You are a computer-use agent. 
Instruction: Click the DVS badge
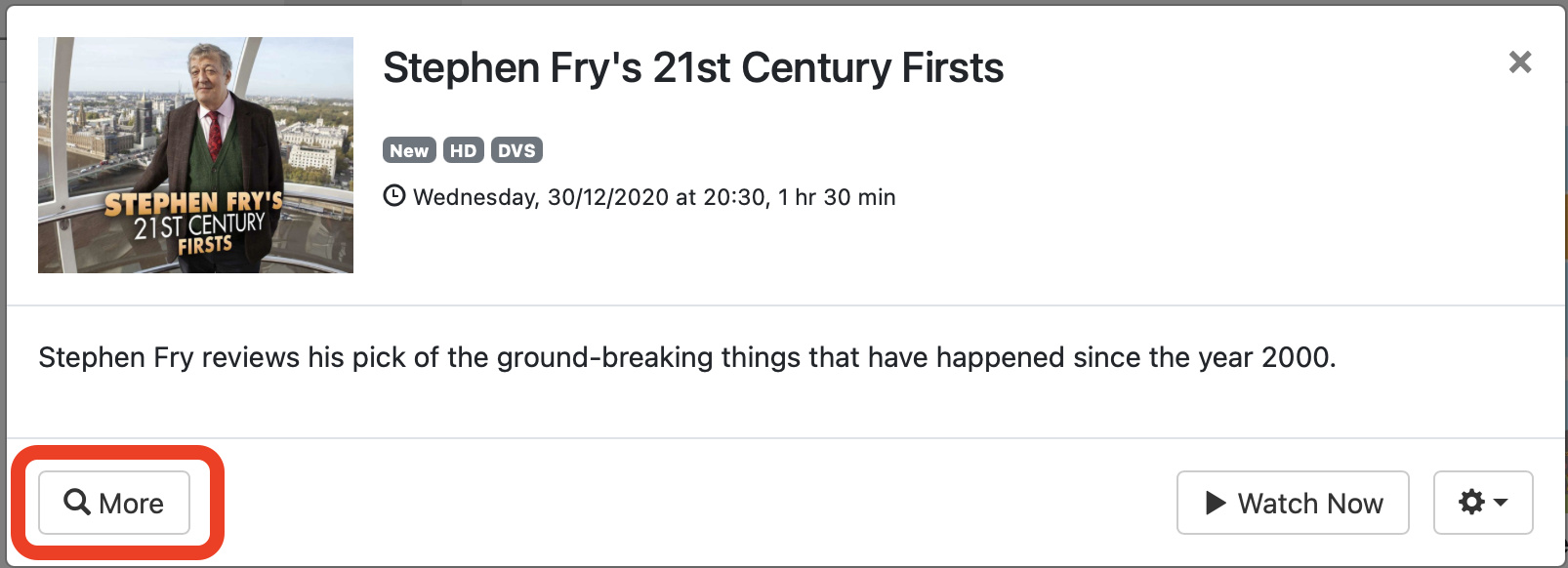pos(516,150)
